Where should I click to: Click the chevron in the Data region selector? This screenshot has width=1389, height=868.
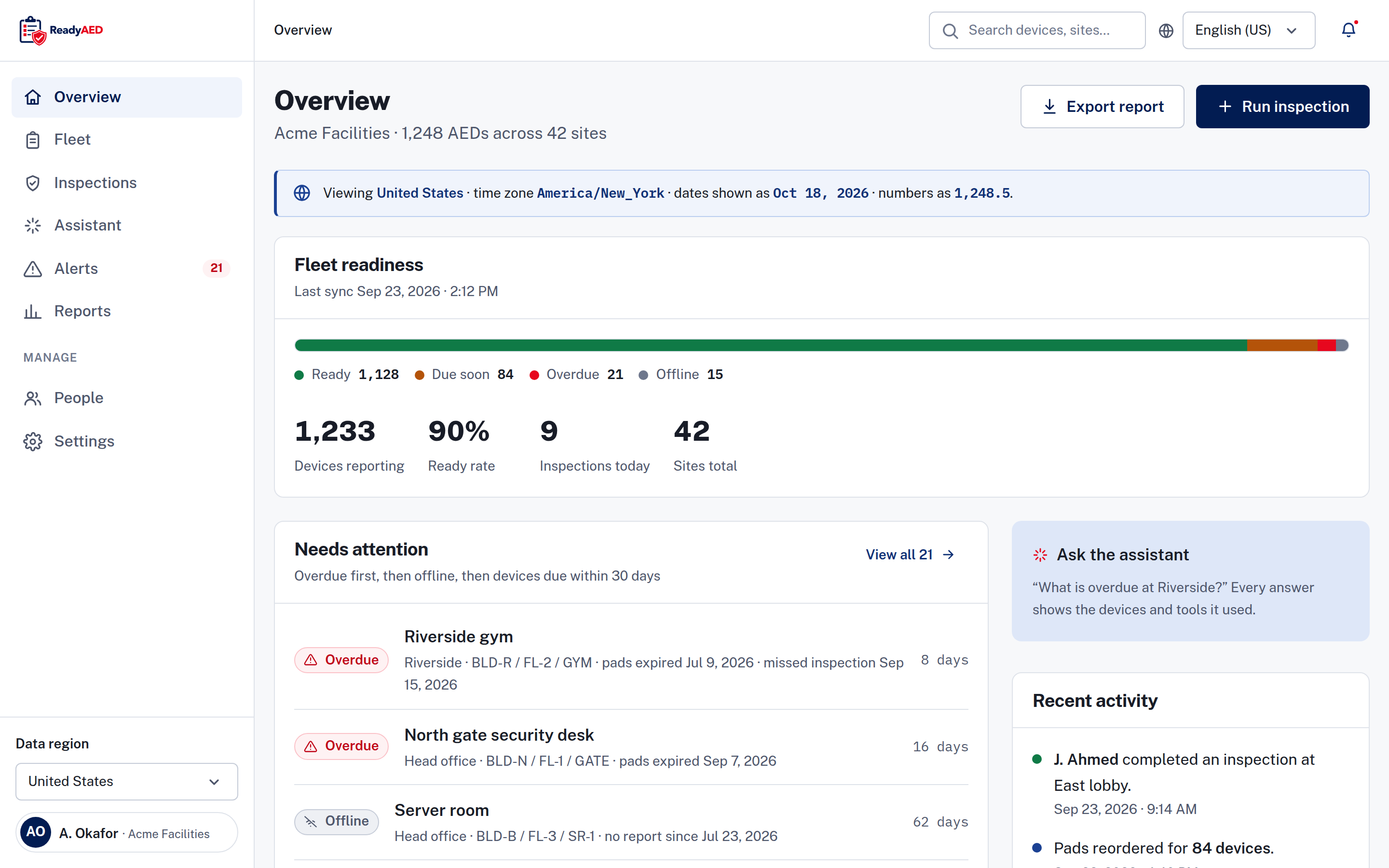(x=214, y=782)
